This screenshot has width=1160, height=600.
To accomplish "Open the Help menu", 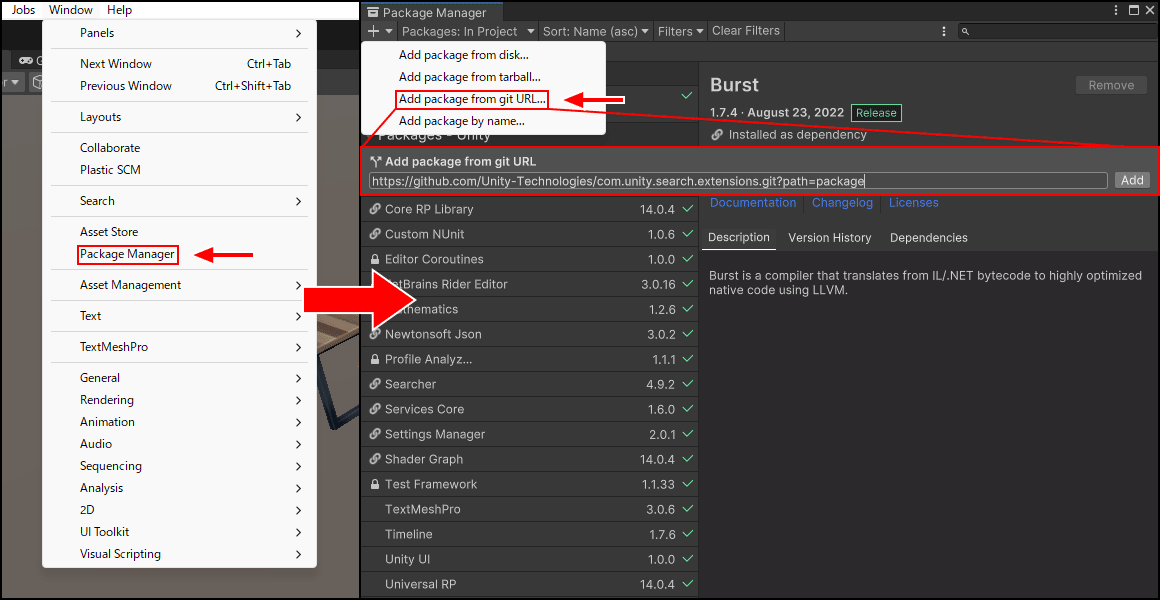I will click(119, 10).
